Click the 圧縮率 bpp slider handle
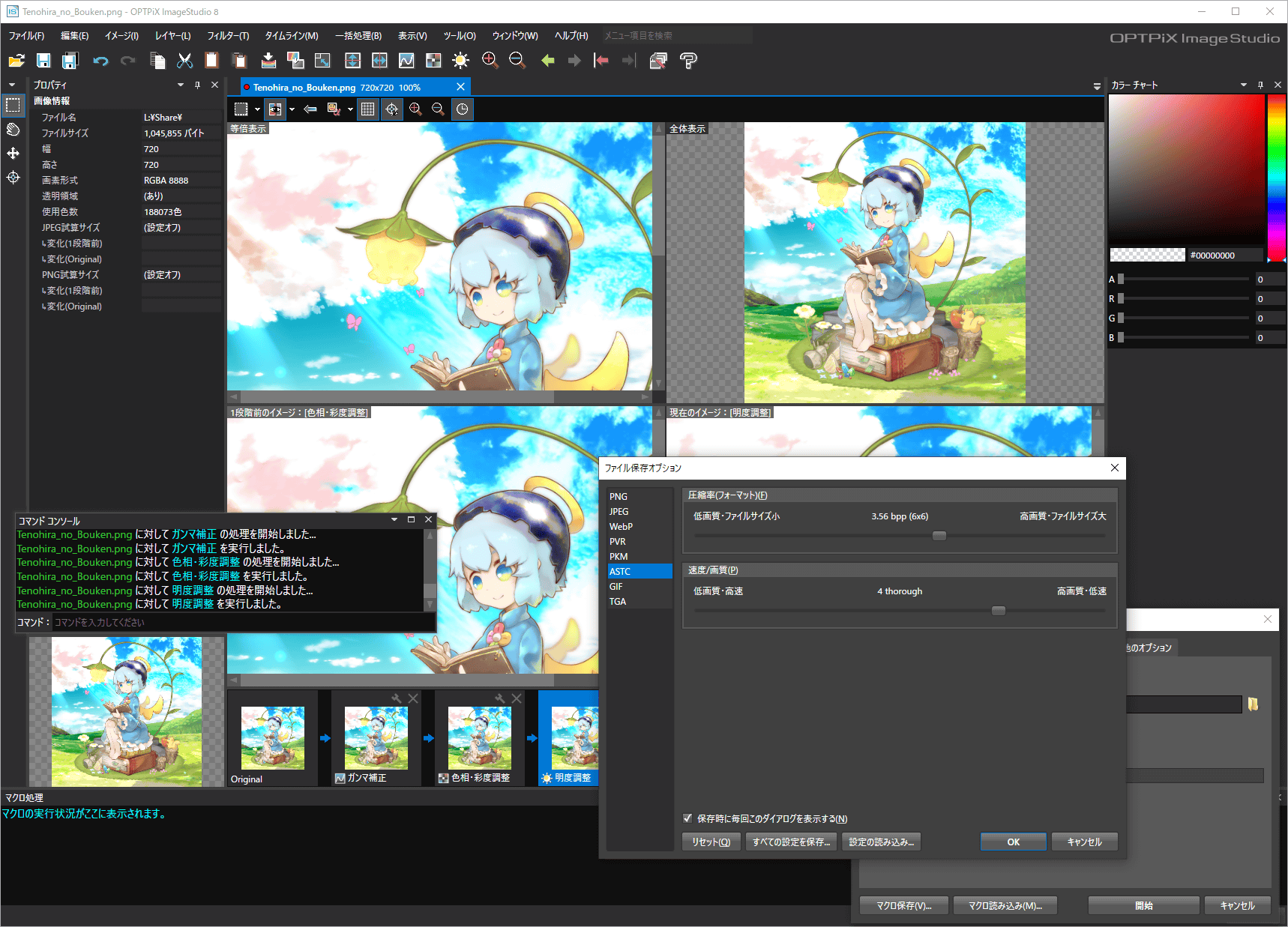 [939, 536]
